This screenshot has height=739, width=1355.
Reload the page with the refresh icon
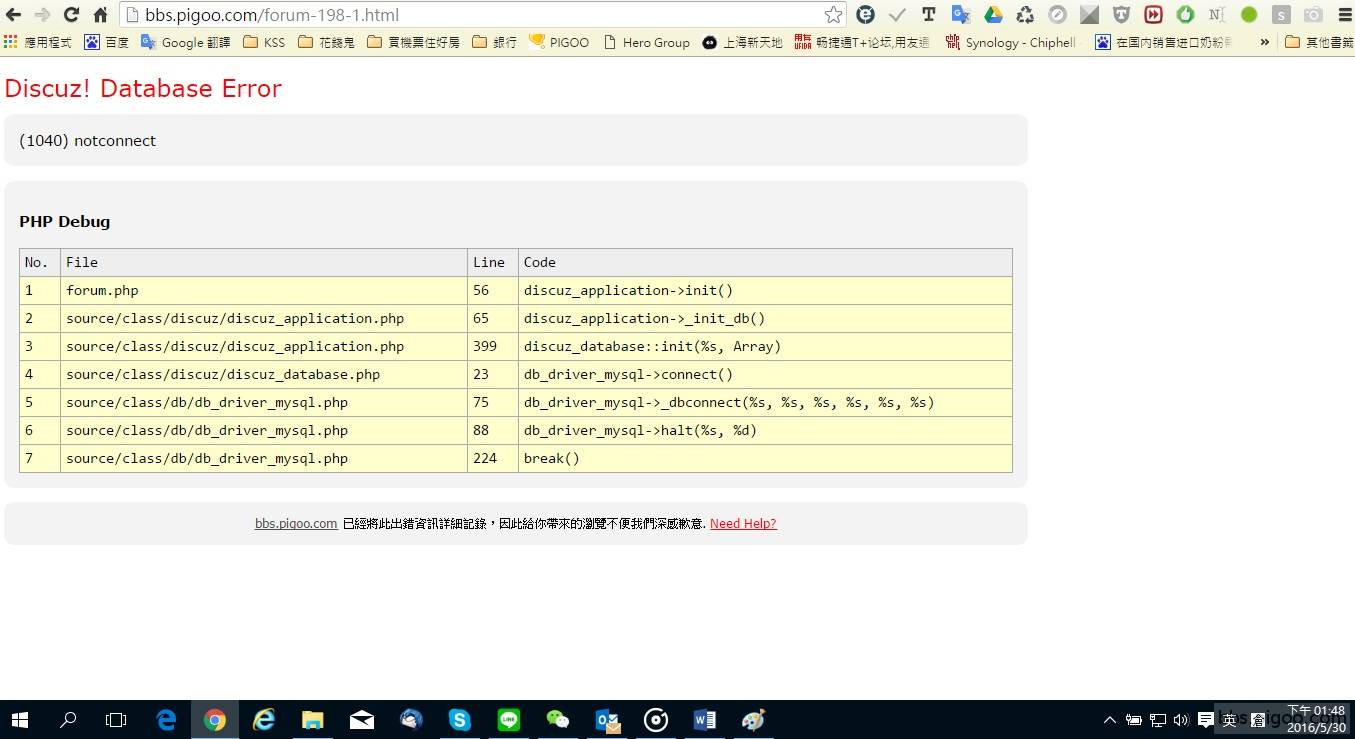[71, 15]
